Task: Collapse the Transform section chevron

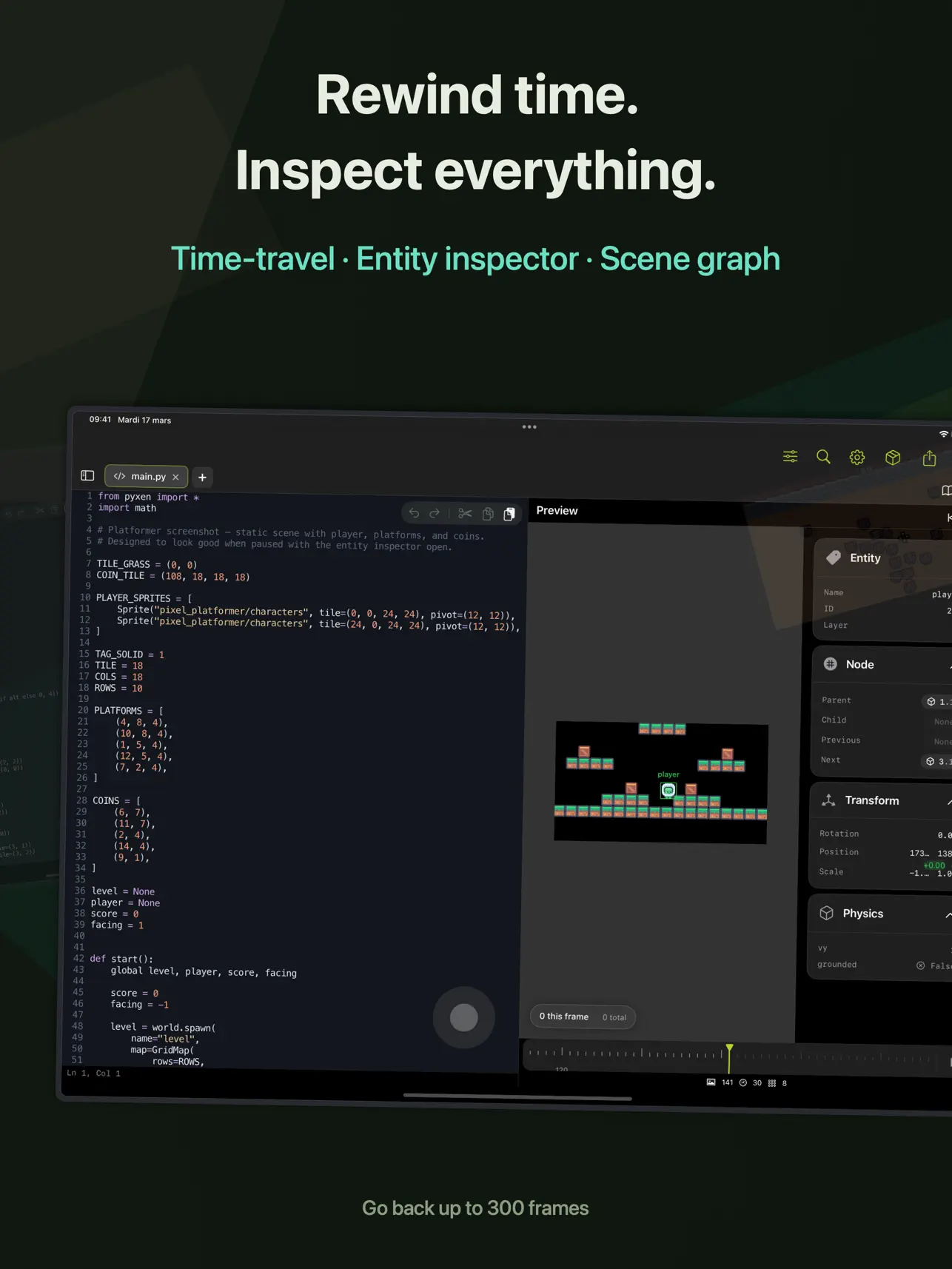Action: pyautogui.click(x=949, y=803)
